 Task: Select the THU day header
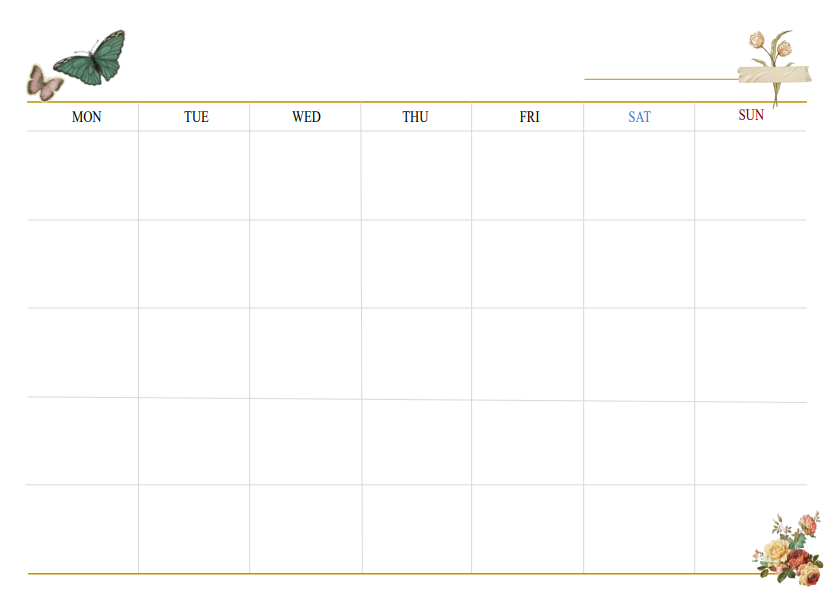(415, 117)
